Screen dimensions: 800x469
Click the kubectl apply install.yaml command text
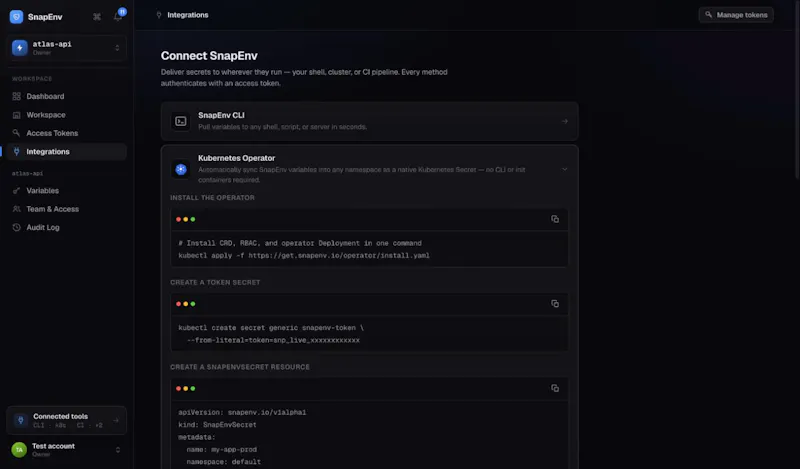point(304,256)
